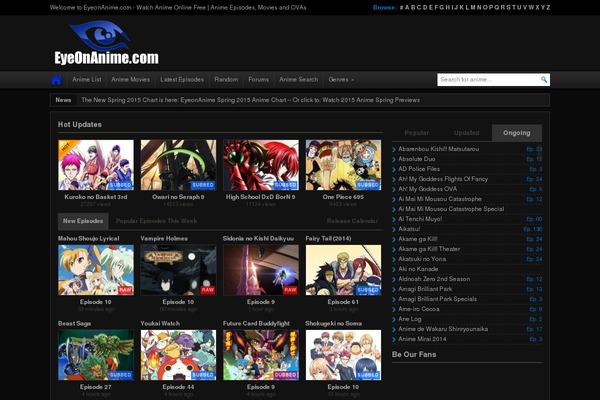Click Episode 27 under Beast Saga

tap(96, 387)
